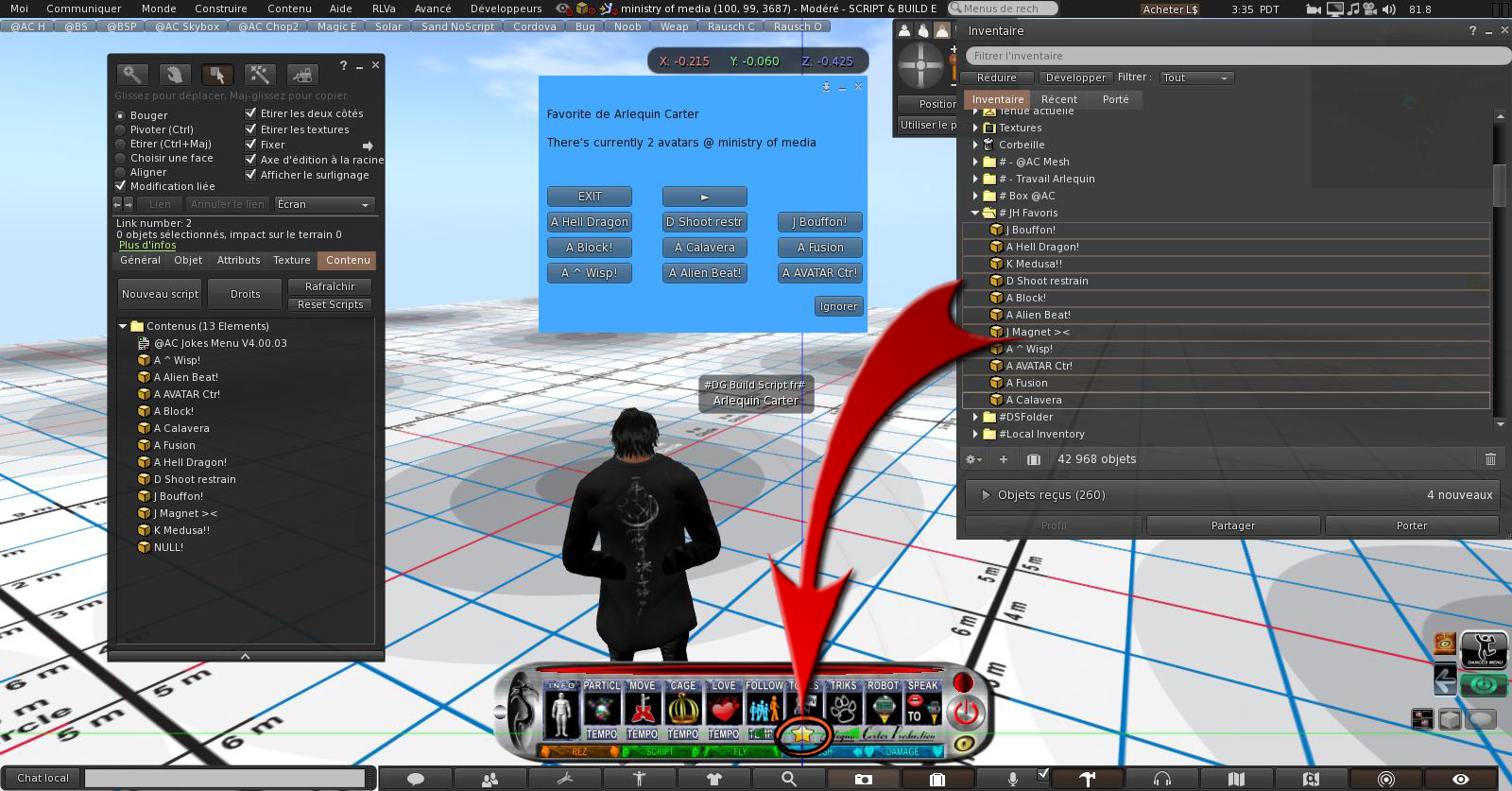The image size is (1512, 791).
Task: Click the 'A Hell Dragon' dialog button
Action: click(590, 222)
